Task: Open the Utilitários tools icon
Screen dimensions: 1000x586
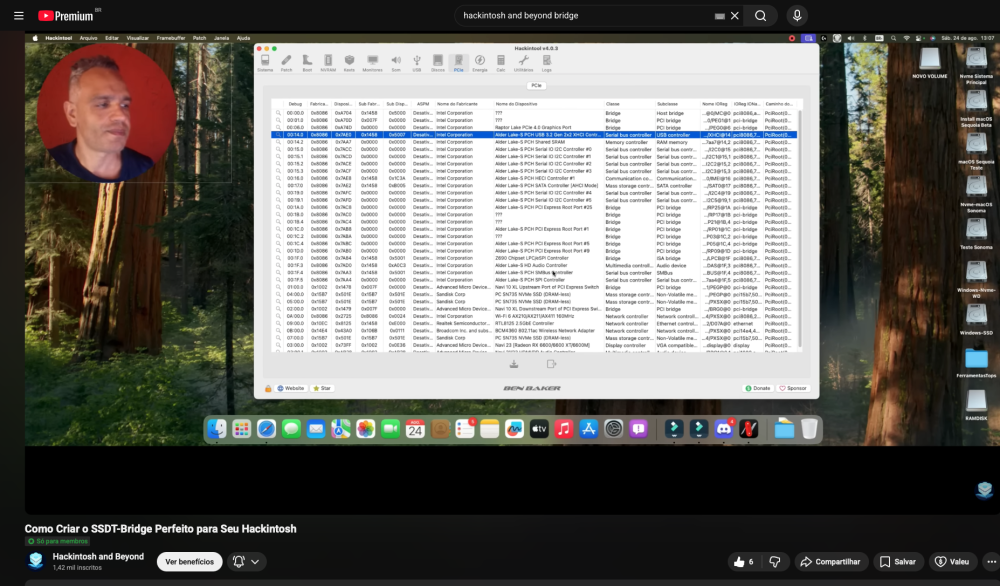Action: click(524, 62)
